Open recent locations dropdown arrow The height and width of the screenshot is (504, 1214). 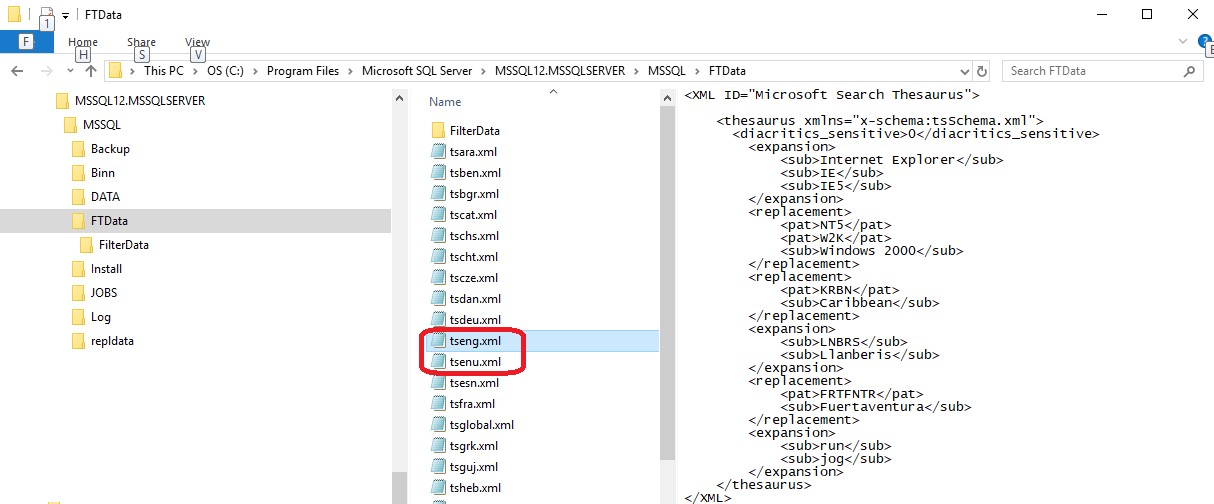[70, 71]
